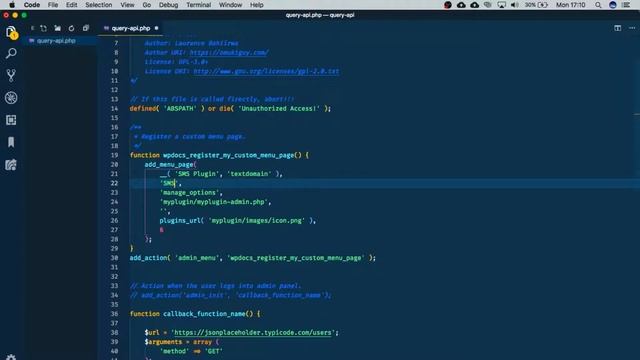
Task: Split the editor to the right
Action: (618, 28)
